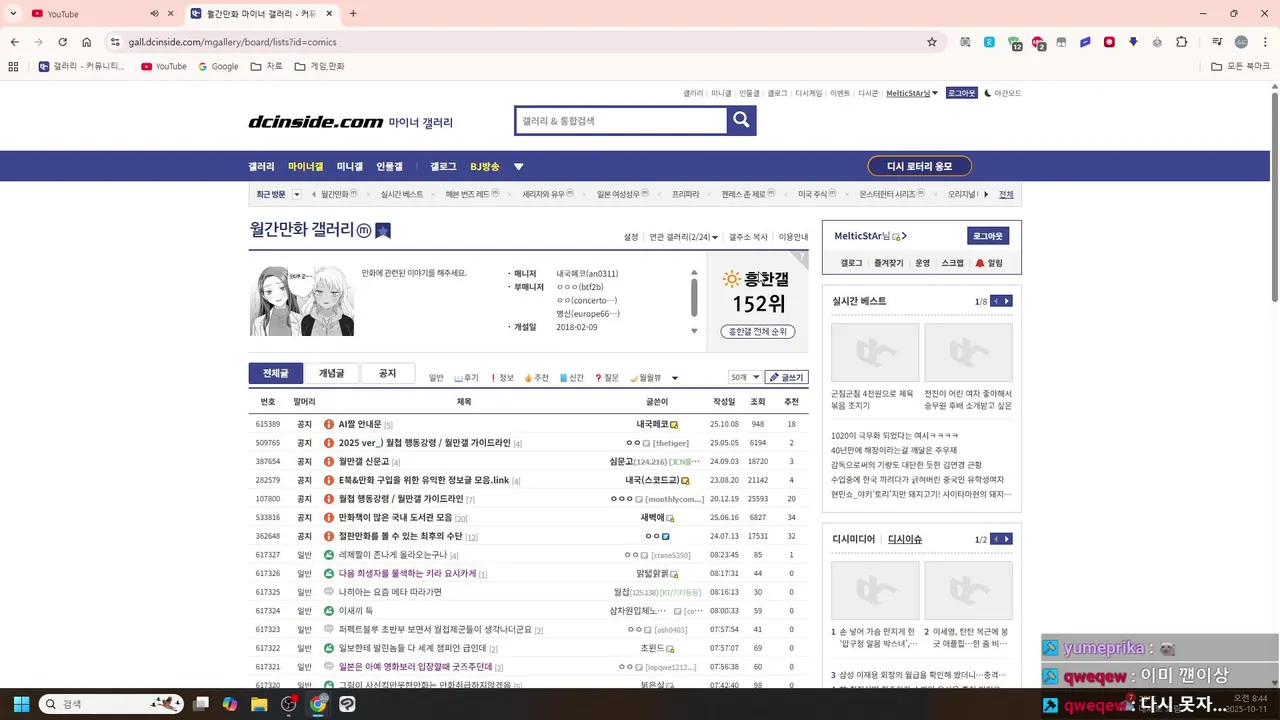This screenshot has width=1280, height=720.
Task: Click the gallery favorite star badge icon
Action: point(382,231)
